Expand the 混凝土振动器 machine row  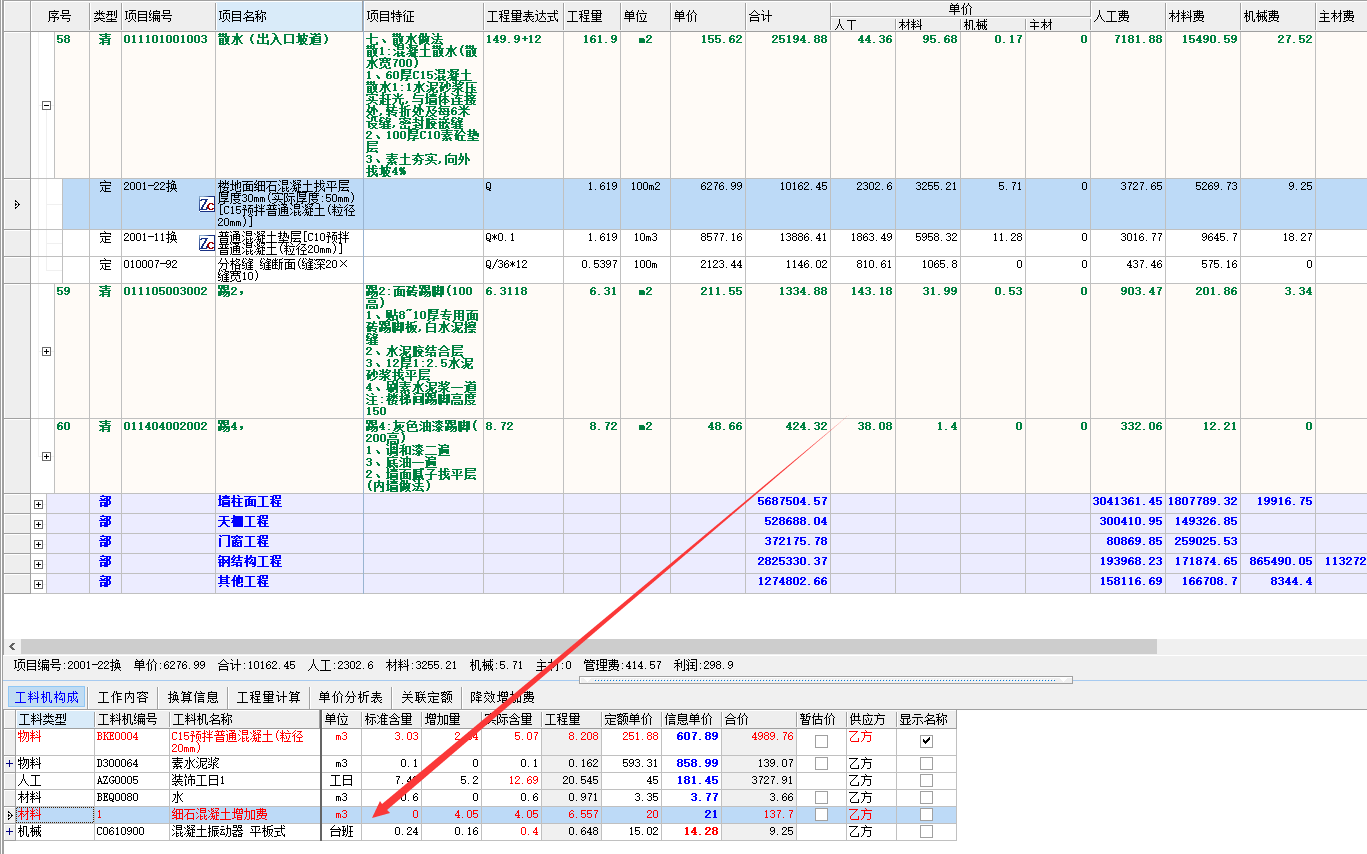10,831
